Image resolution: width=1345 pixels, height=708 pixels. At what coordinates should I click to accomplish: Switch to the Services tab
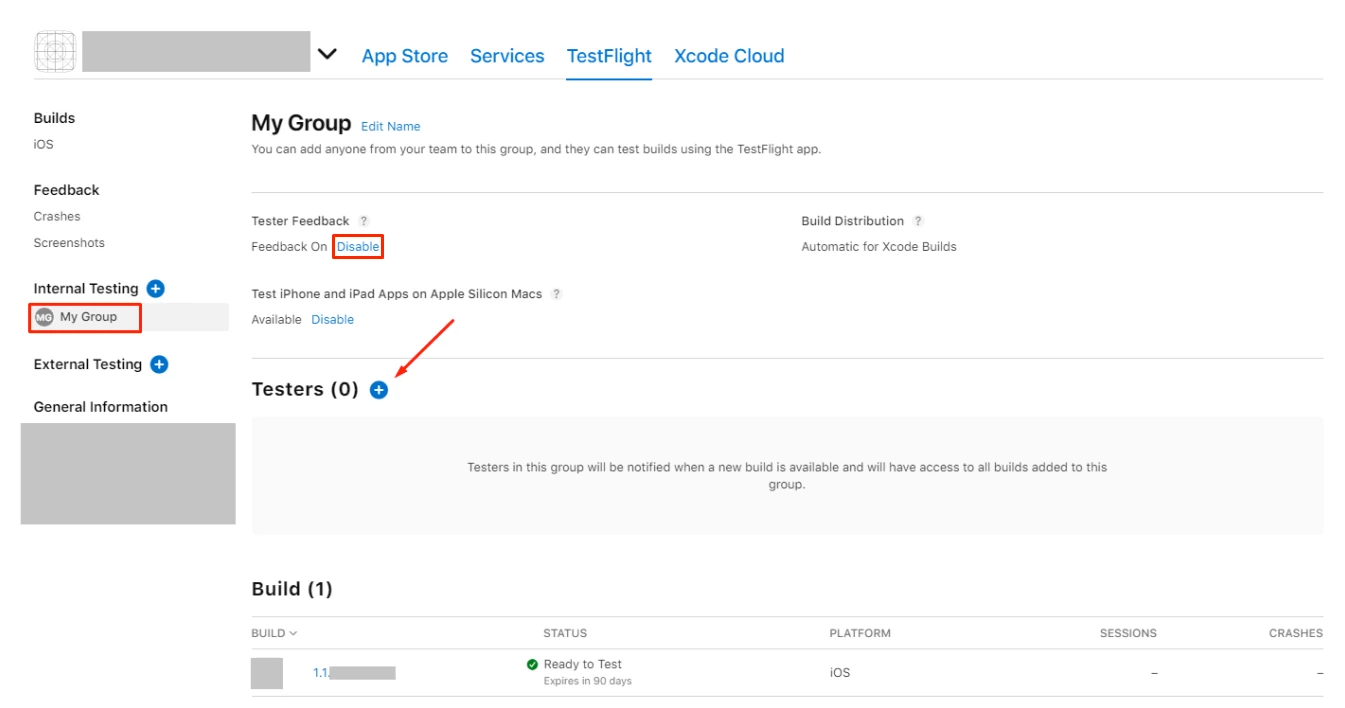pos(507,56)
